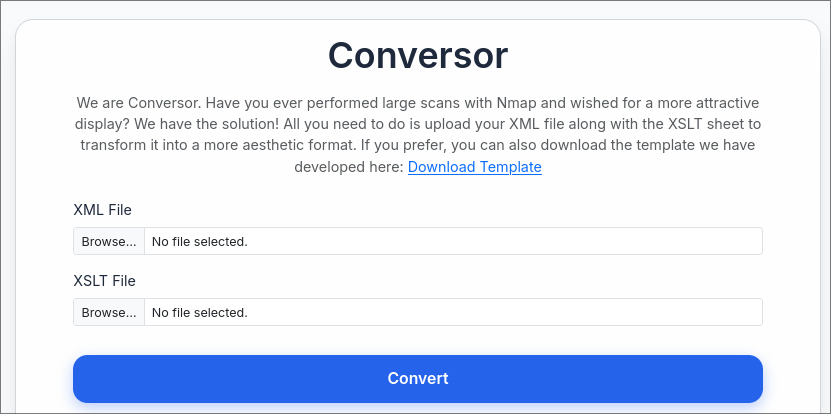Click the opening "We are Conversor." sentence
The image size is (831, 414).
point(135,103)
